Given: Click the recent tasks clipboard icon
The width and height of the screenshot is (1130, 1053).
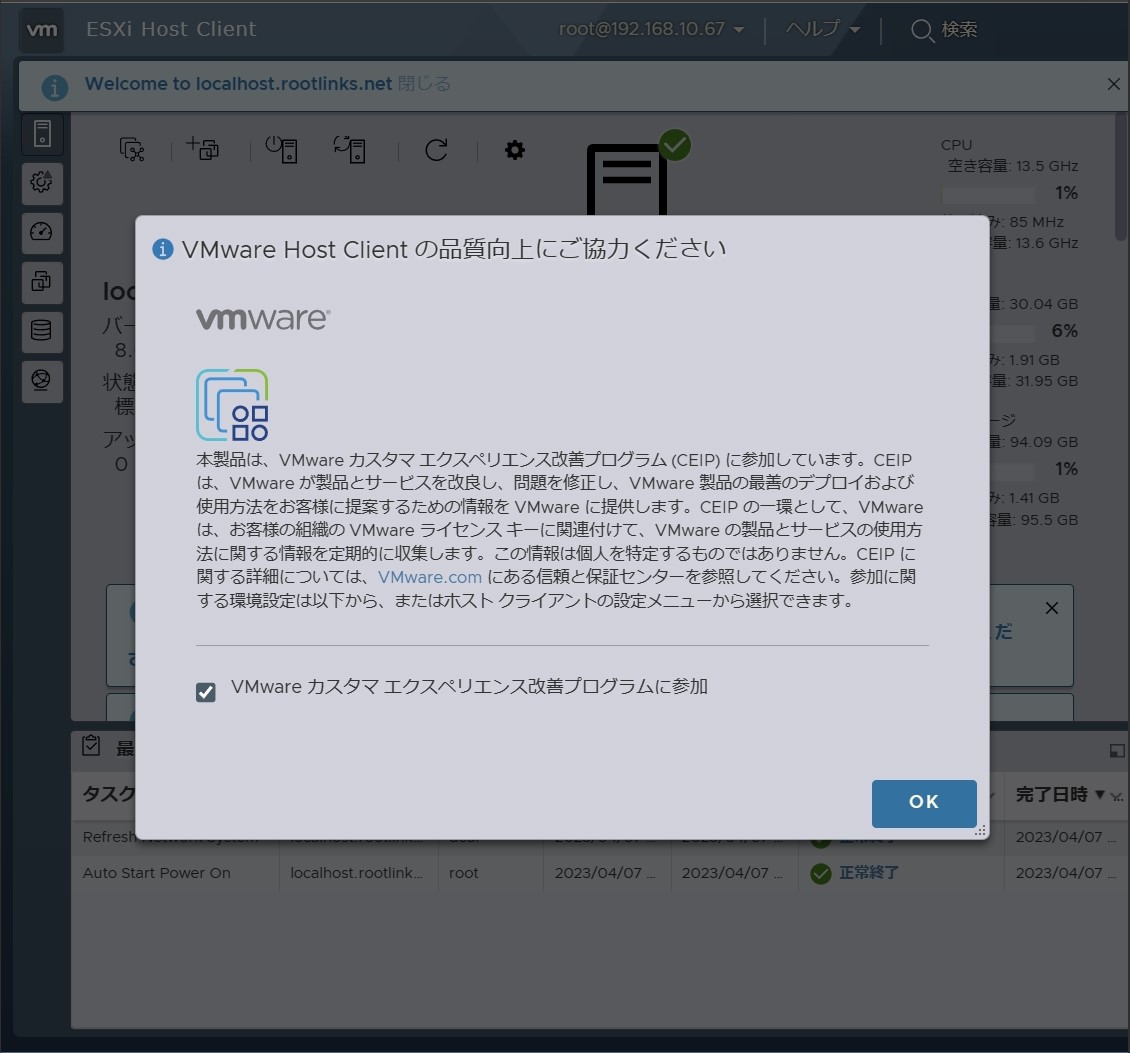Looking at the screenshot, I should pyautogui.click(x=92, y=745).
